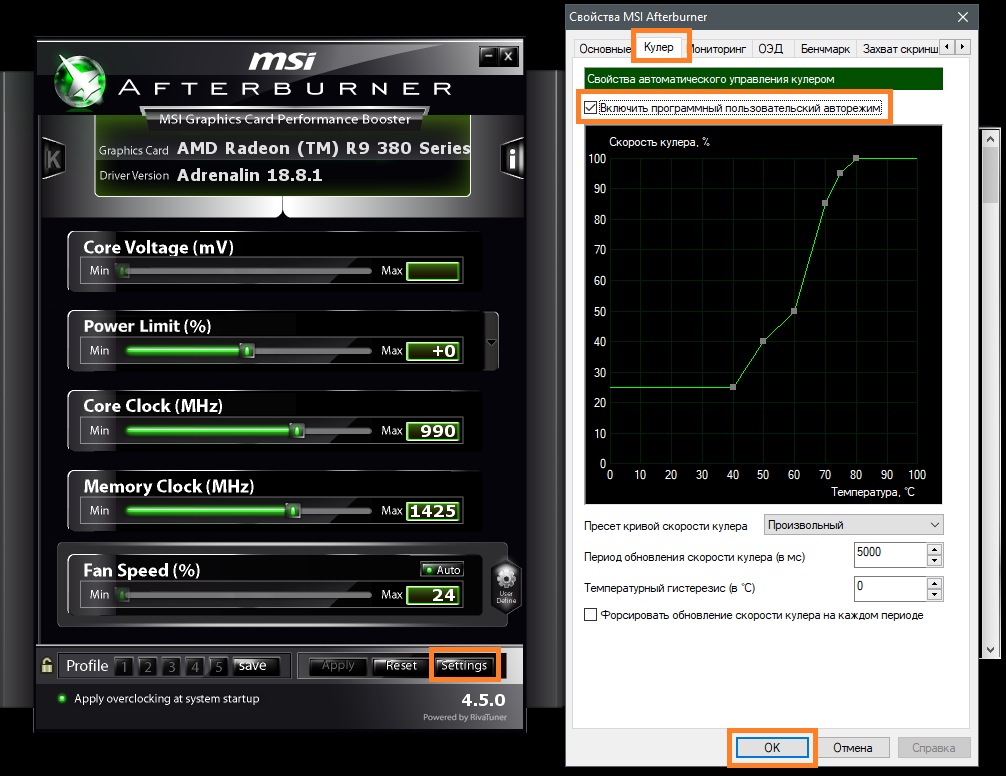This screenshot has height=776, width=1006.
Task: Select profile slot 4
Action: pos(195,666)
